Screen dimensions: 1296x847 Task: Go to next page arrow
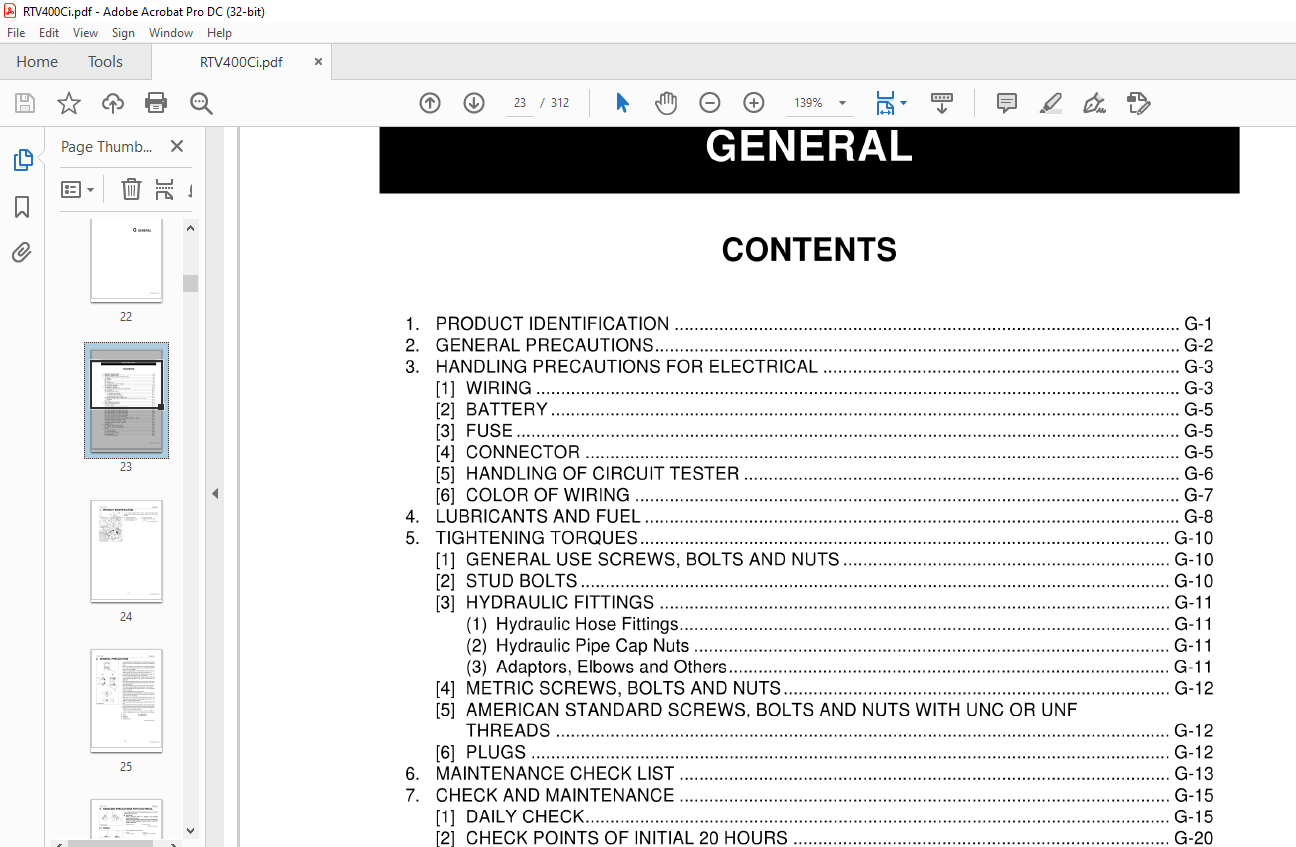point(474,103)
